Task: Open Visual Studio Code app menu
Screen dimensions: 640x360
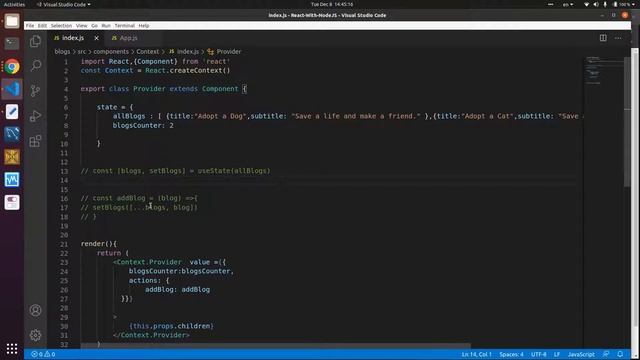Action: [x=64, y=4]
